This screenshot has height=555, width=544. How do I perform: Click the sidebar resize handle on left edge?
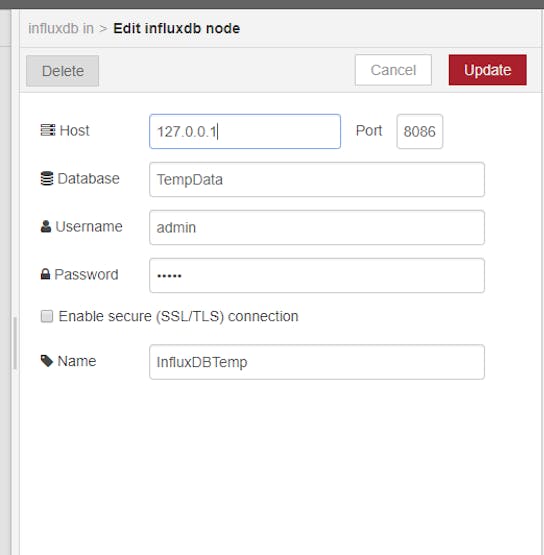click(15, 343)
